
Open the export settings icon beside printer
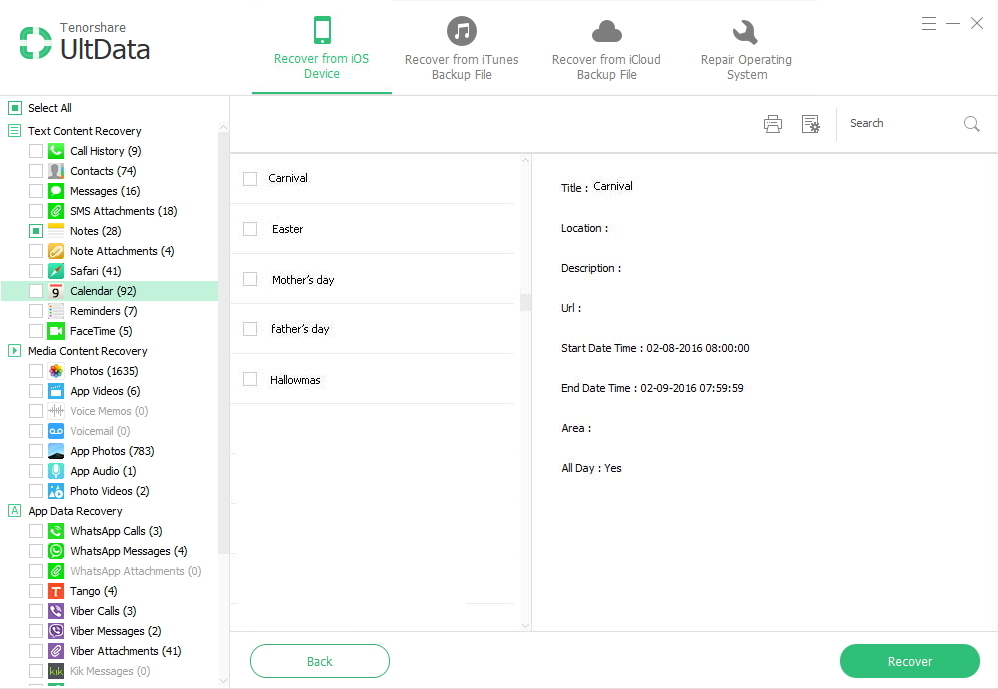click(x=810, y=124)
